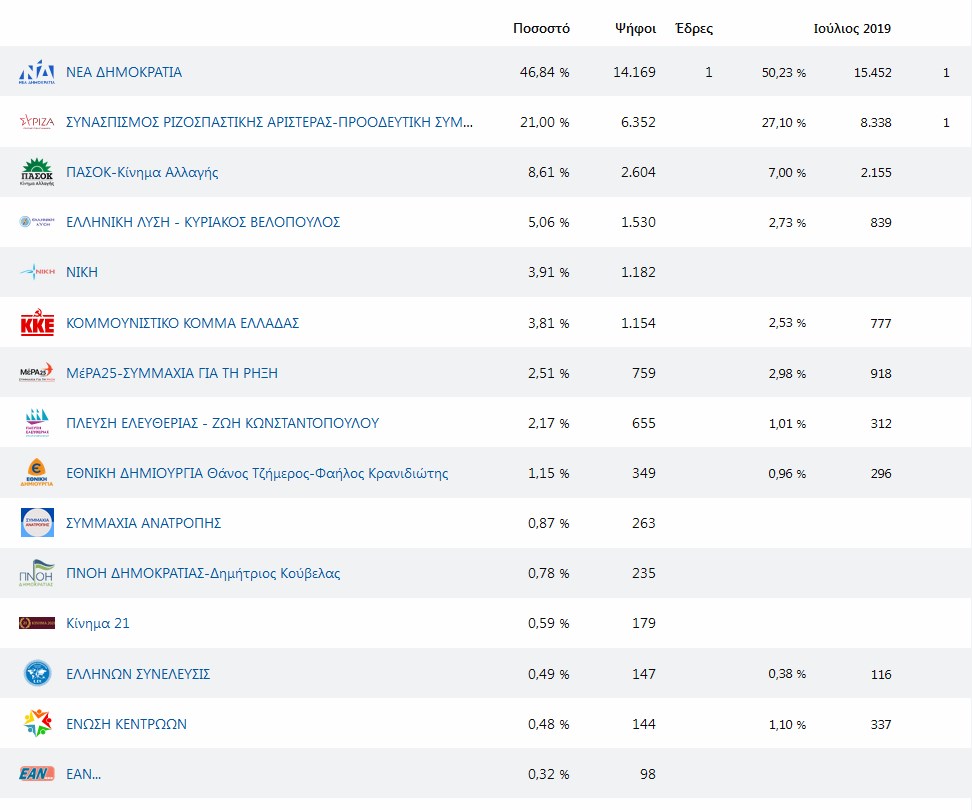
Task: Select the 50,23 % July 2019 value
Action: (784, 73)
